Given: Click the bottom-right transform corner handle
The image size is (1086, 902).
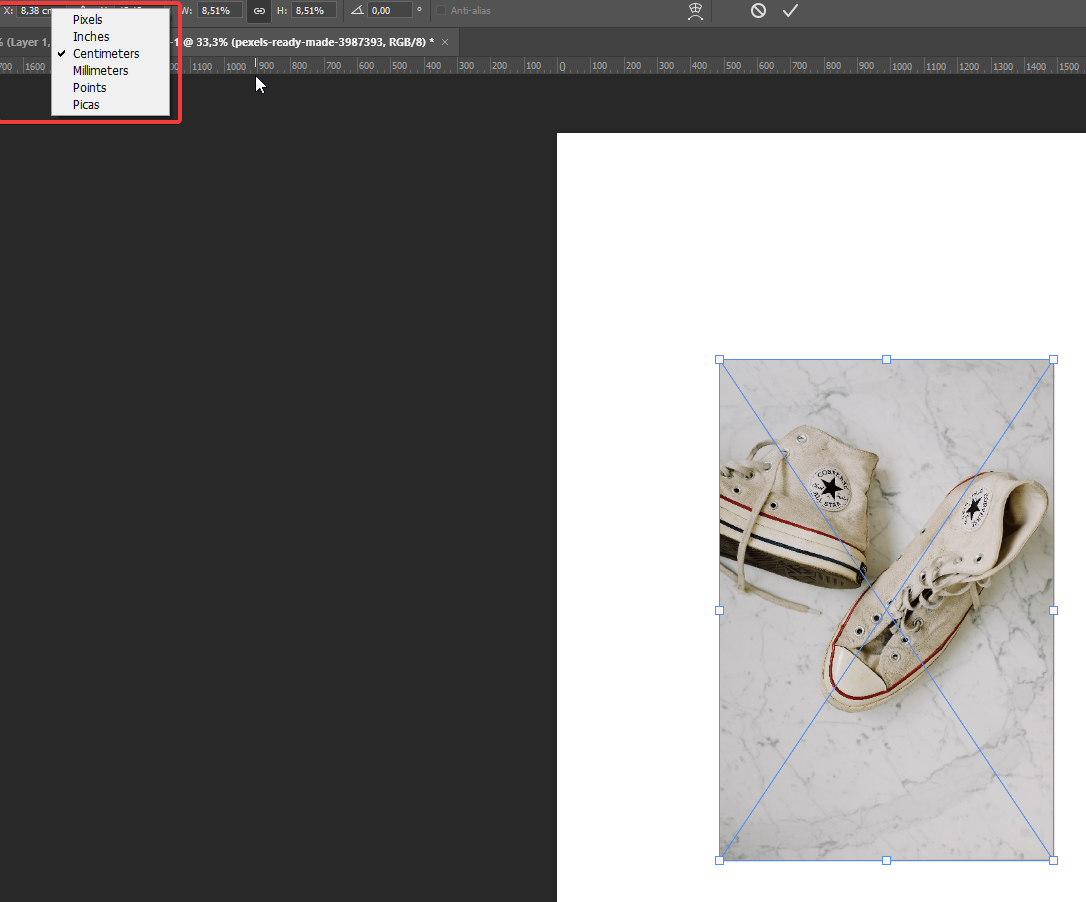Looking at the screenshot, I should pos(1053,860).
